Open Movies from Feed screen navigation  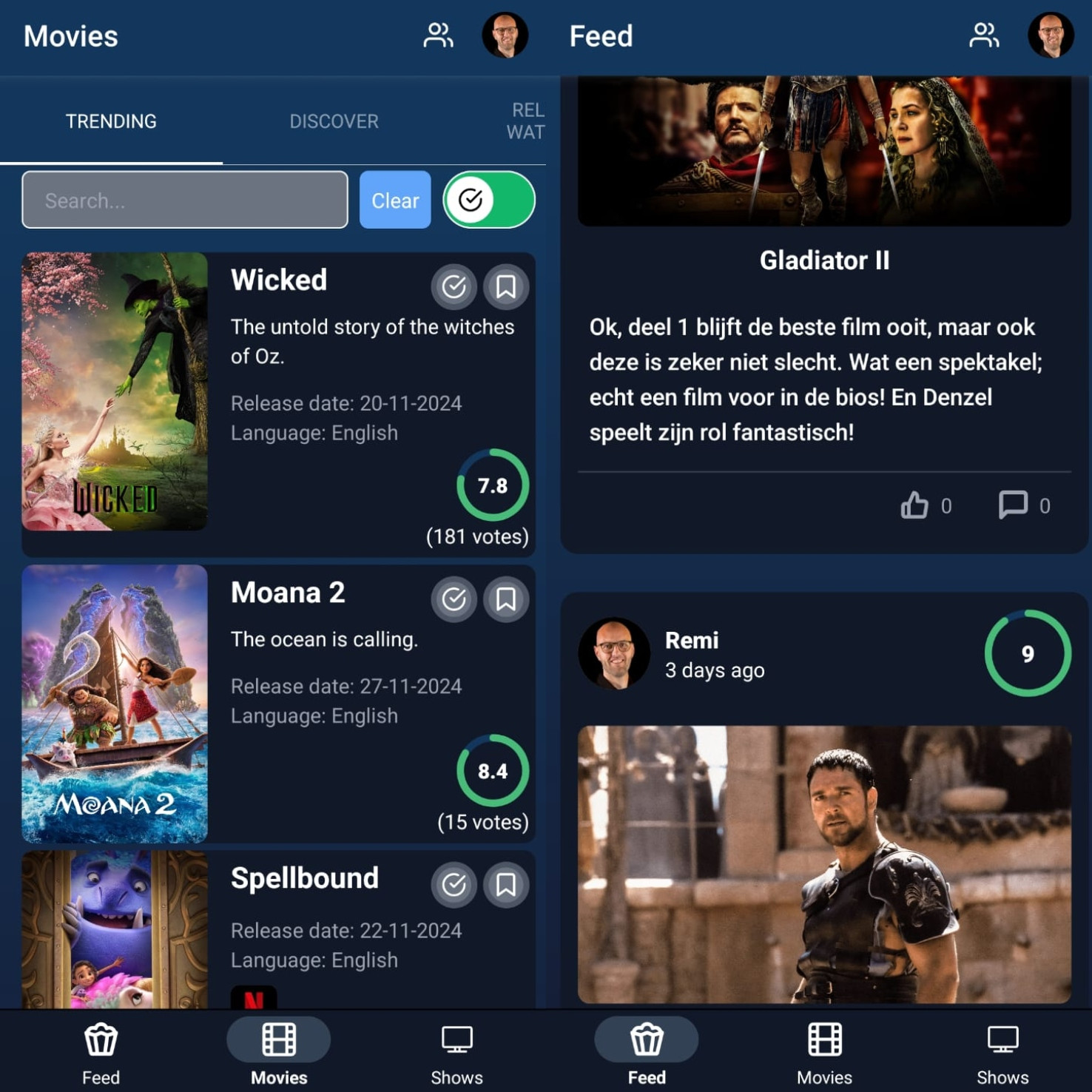click(x=824, y=1054)
